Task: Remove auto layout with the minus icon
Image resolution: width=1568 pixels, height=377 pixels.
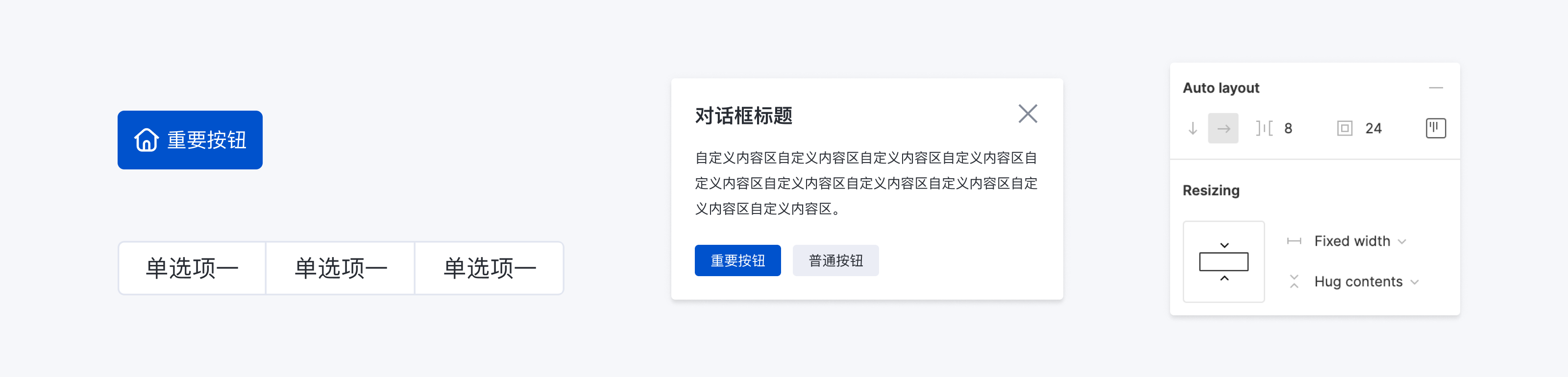Action: [1435, 88]
